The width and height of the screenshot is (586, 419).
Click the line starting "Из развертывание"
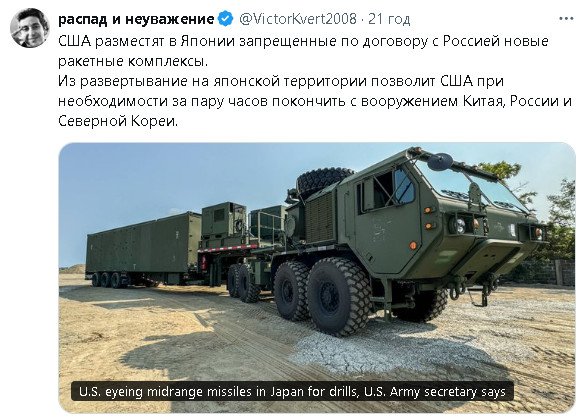pos(281,81)
